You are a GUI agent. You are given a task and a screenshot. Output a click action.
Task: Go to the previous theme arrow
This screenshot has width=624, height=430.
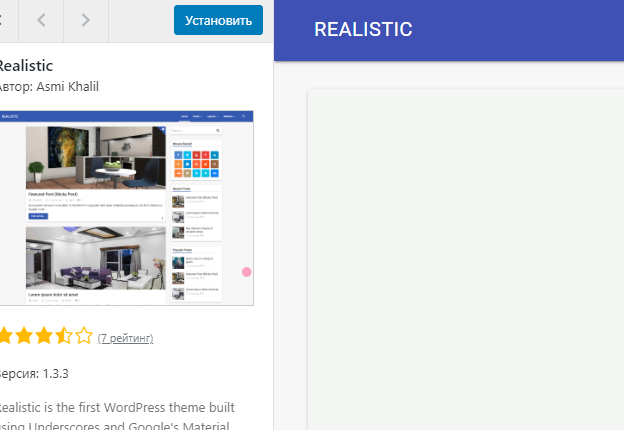point(41,20)
